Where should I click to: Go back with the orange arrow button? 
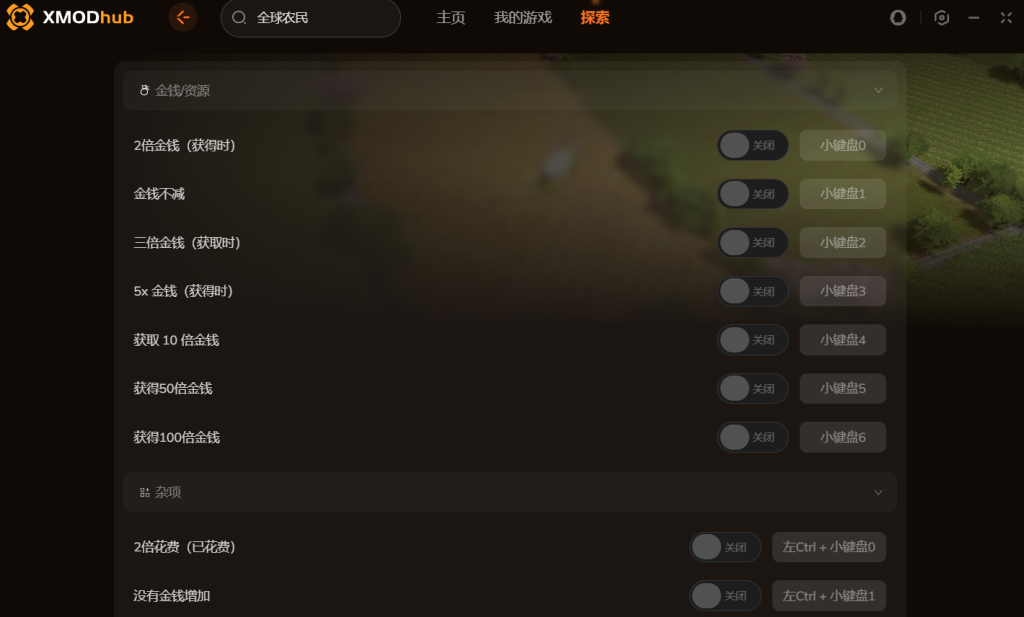click(x=183, y=17)
